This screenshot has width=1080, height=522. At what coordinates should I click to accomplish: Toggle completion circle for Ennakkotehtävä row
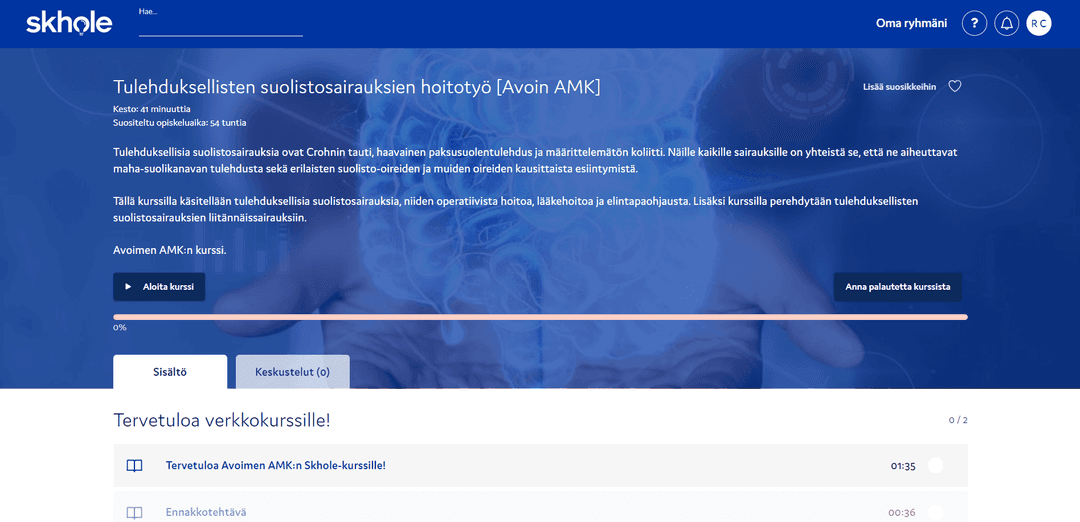(935, 512)
